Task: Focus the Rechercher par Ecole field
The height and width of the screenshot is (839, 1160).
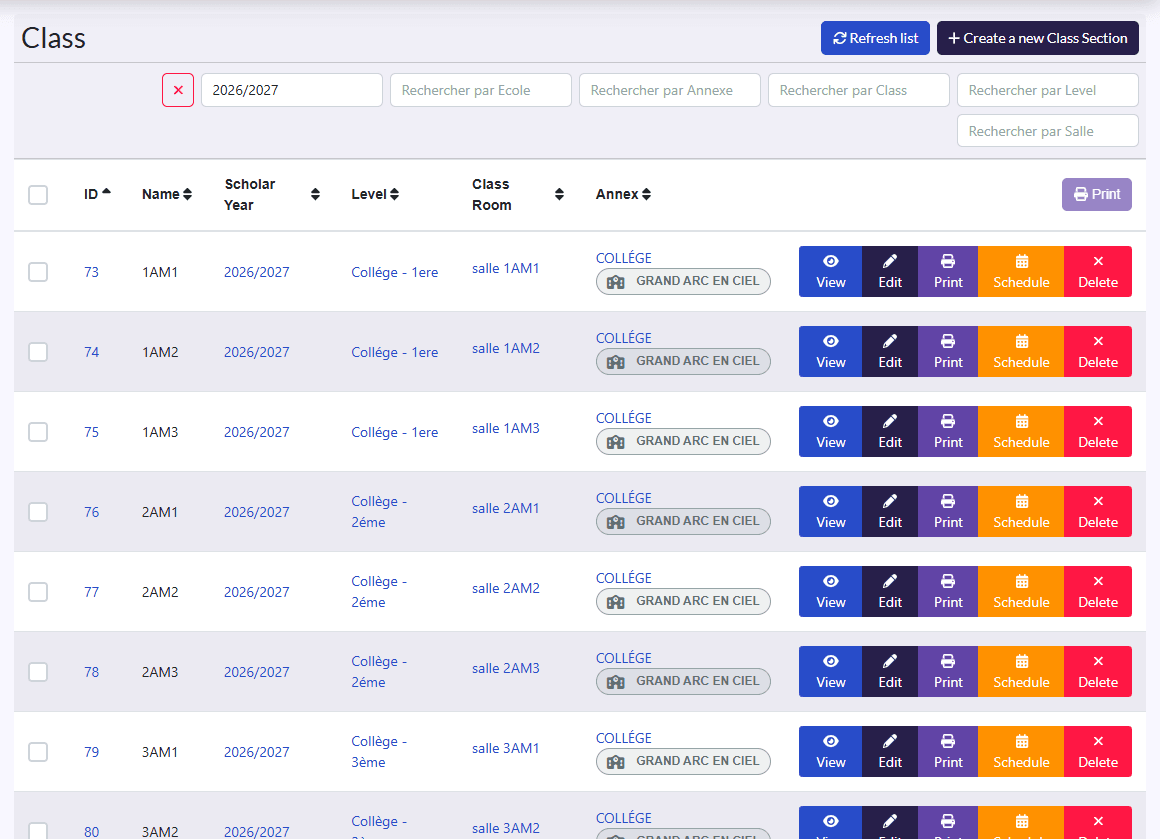Action: (x=481, y=90)
